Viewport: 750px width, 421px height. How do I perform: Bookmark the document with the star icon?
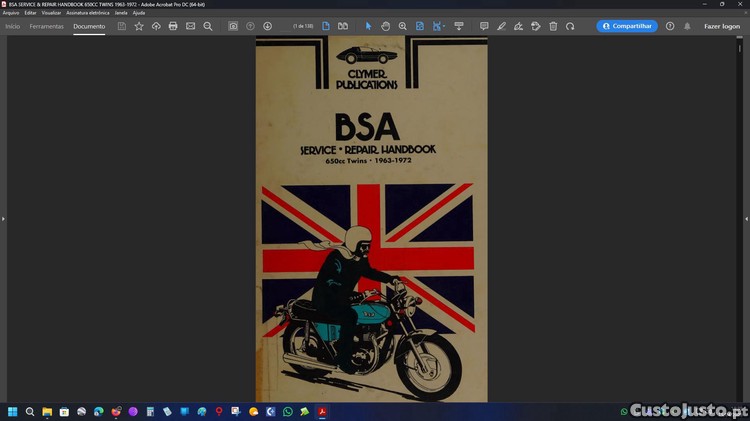[139, 26]
